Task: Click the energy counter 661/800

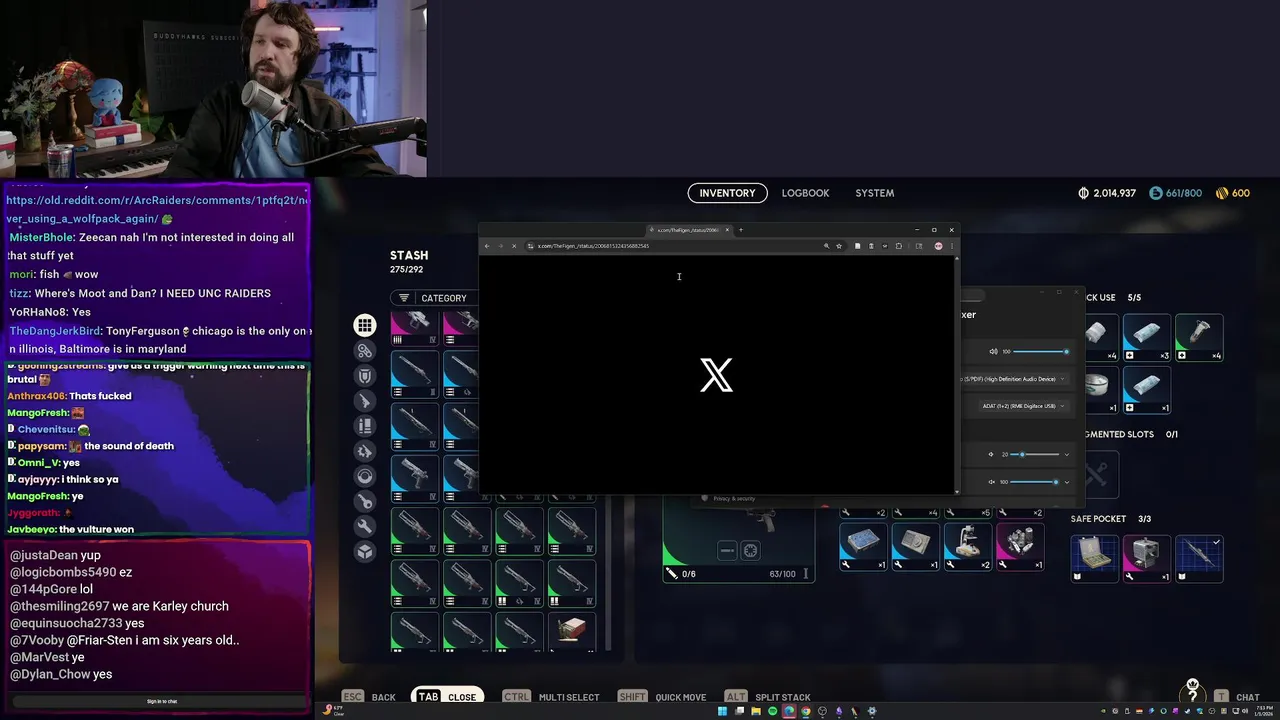Action: click(x=1176, y=193)
